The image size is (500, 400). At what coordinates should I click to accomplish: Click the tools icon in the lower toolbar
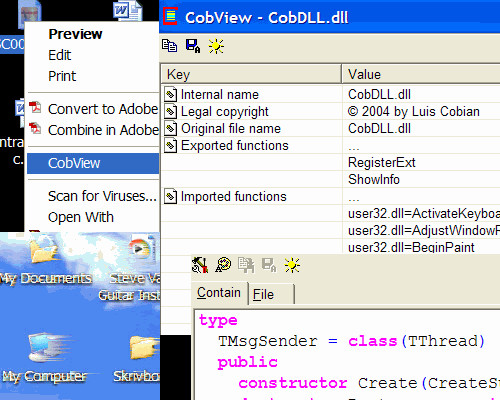pyautogui.click(x=200, y=265)
